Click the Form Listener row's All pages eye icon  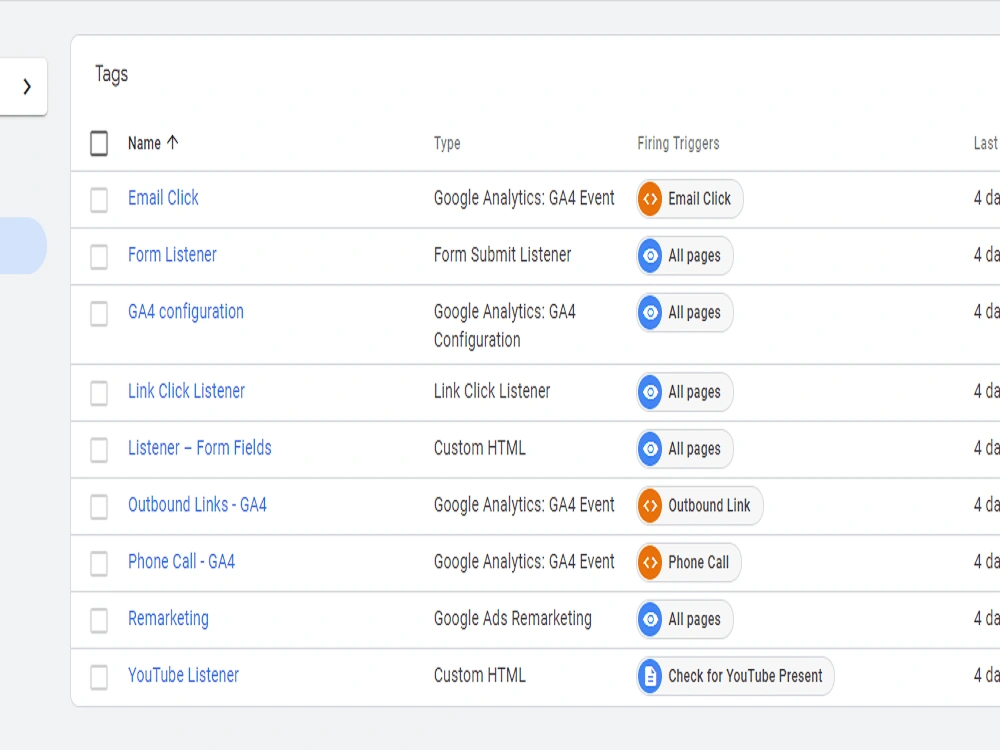(x=650, y=256)
